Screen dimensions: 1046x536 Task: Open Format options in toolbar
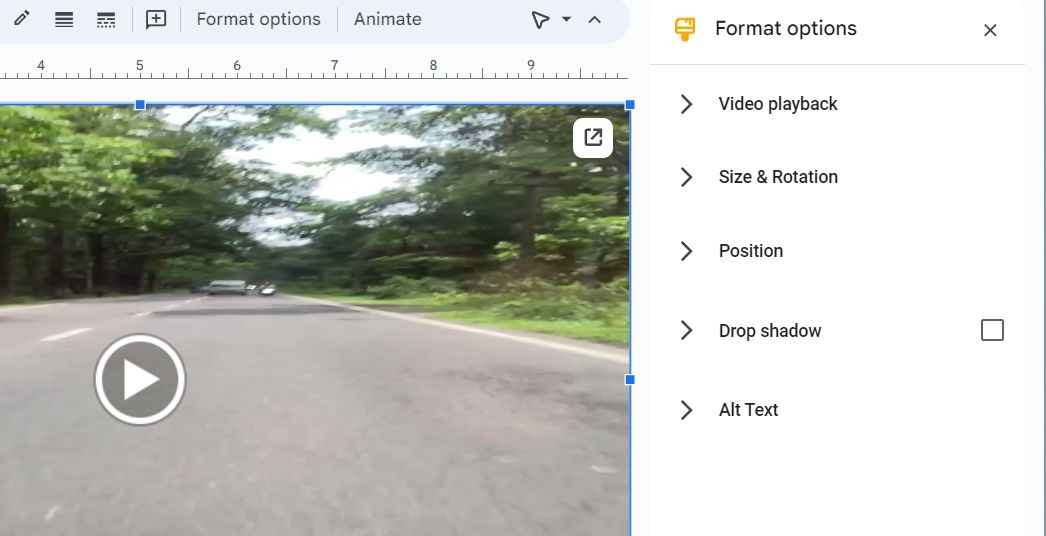(x=258, y=19)
